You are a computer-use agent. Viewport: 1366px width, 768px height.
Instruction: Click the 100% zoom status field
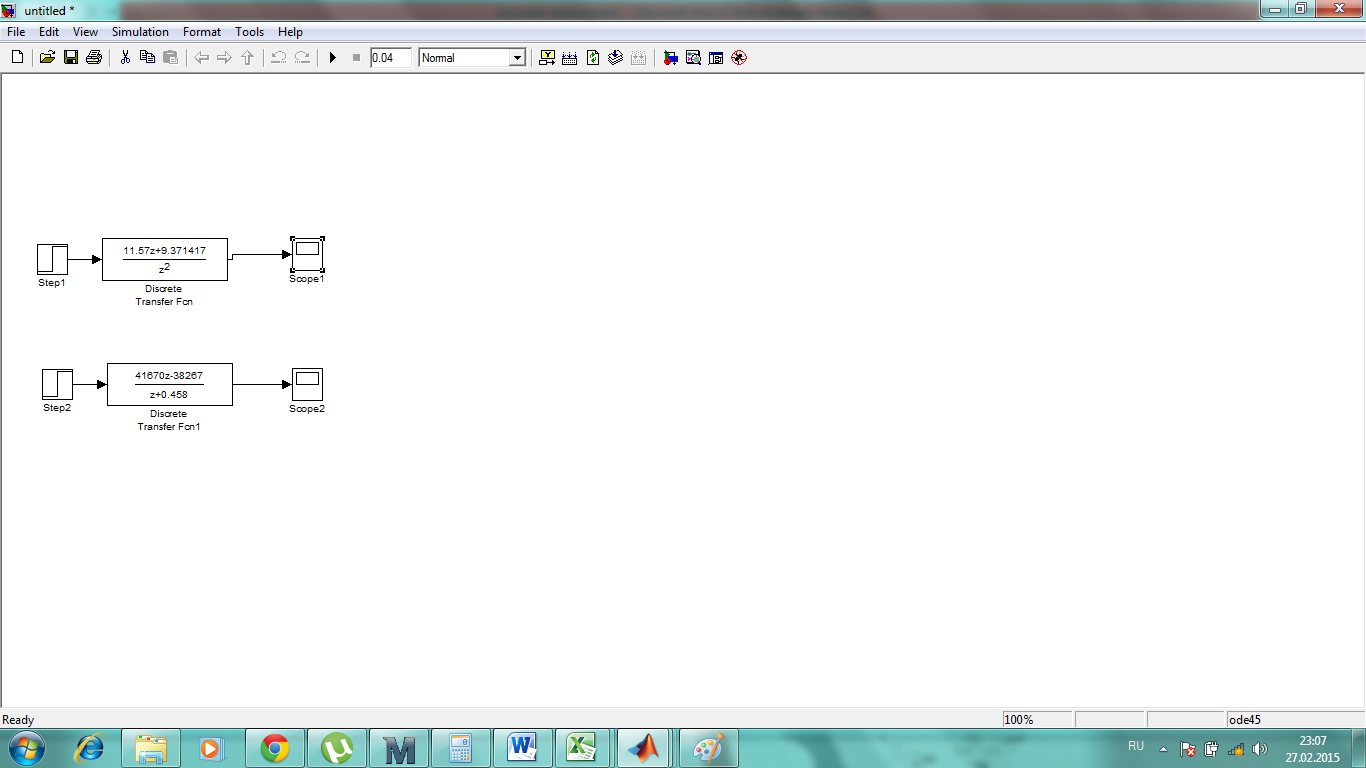click(x=1037, y=720)
